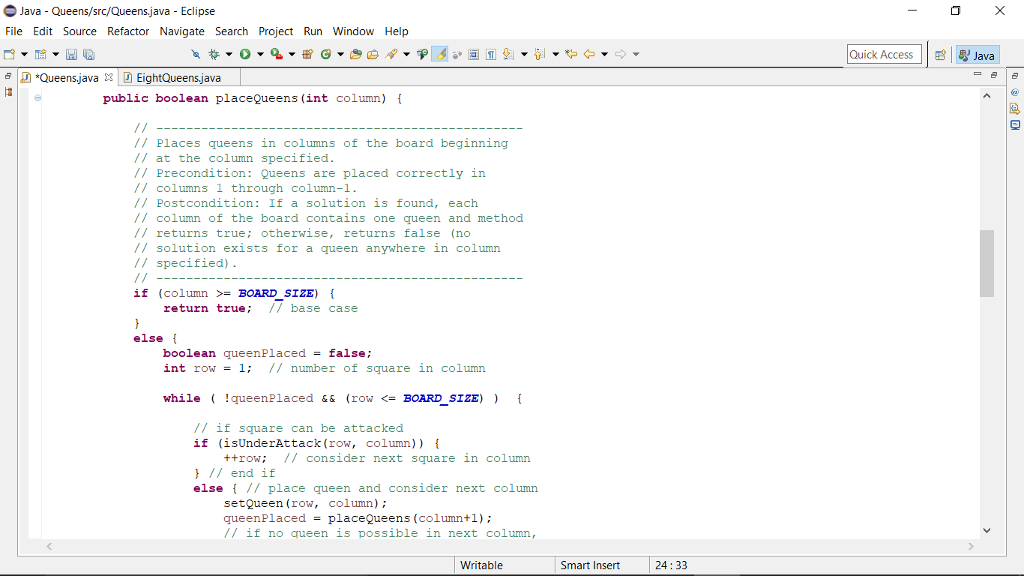
Task: Open the Search dialog (flashlight icon)
Action: coord(392,54)
